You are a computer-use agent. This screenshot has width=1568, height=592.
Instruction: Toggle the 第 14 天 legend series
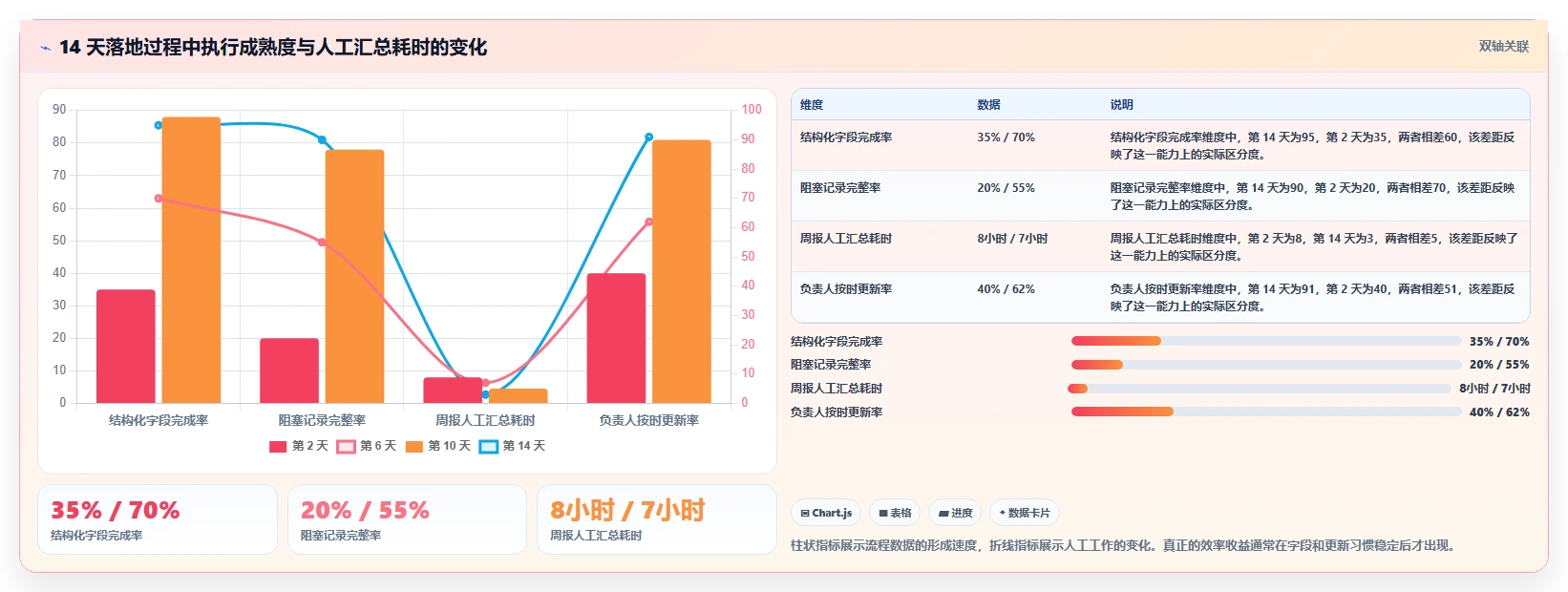(513, 446)
